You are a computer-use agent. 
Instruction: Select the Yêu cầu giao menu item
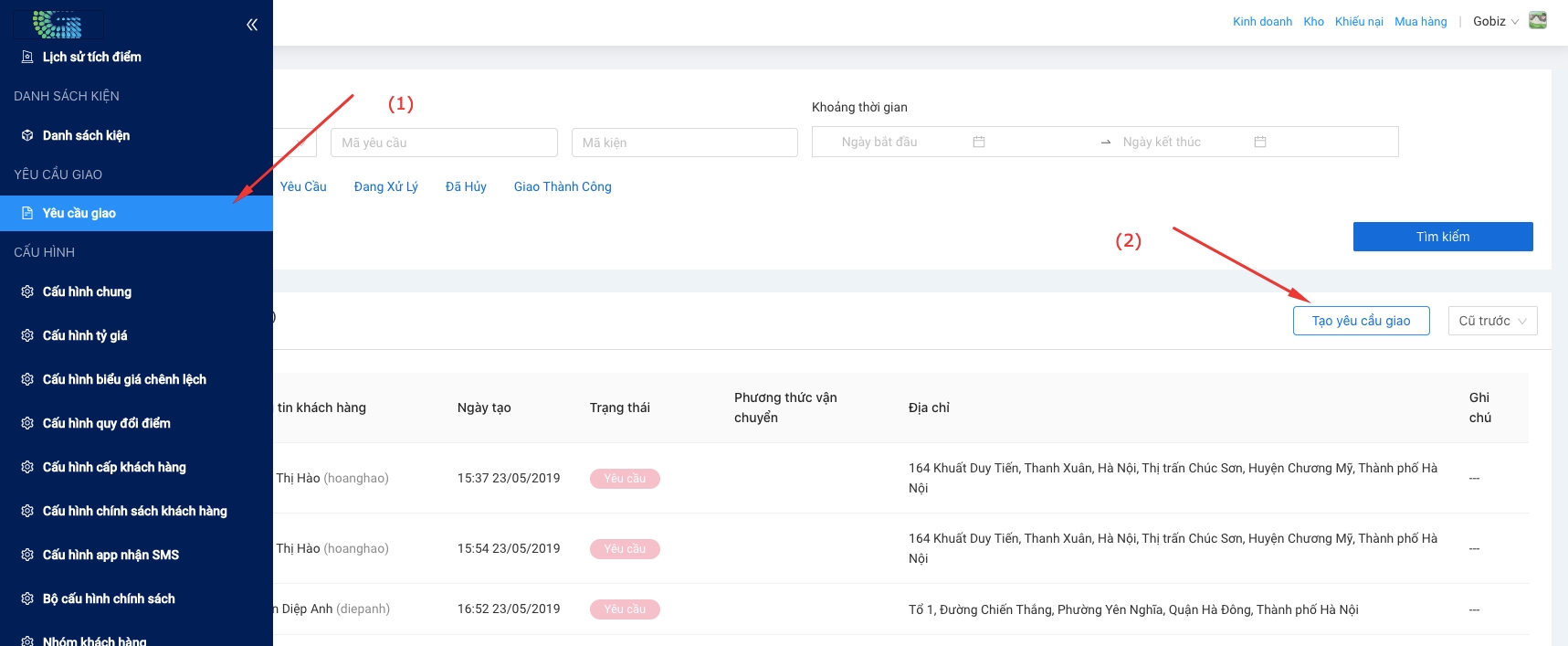point(79,213)
